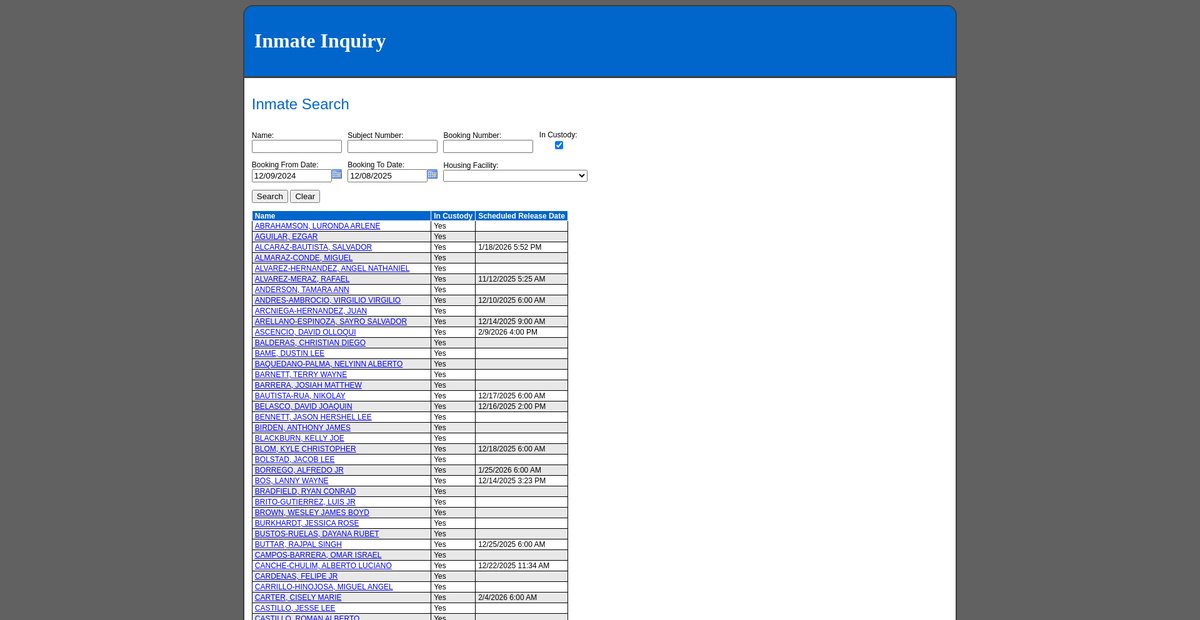
Task: Open calendar picker for Booking From Date
Action: pyautogui.click(x=337, y=174)
